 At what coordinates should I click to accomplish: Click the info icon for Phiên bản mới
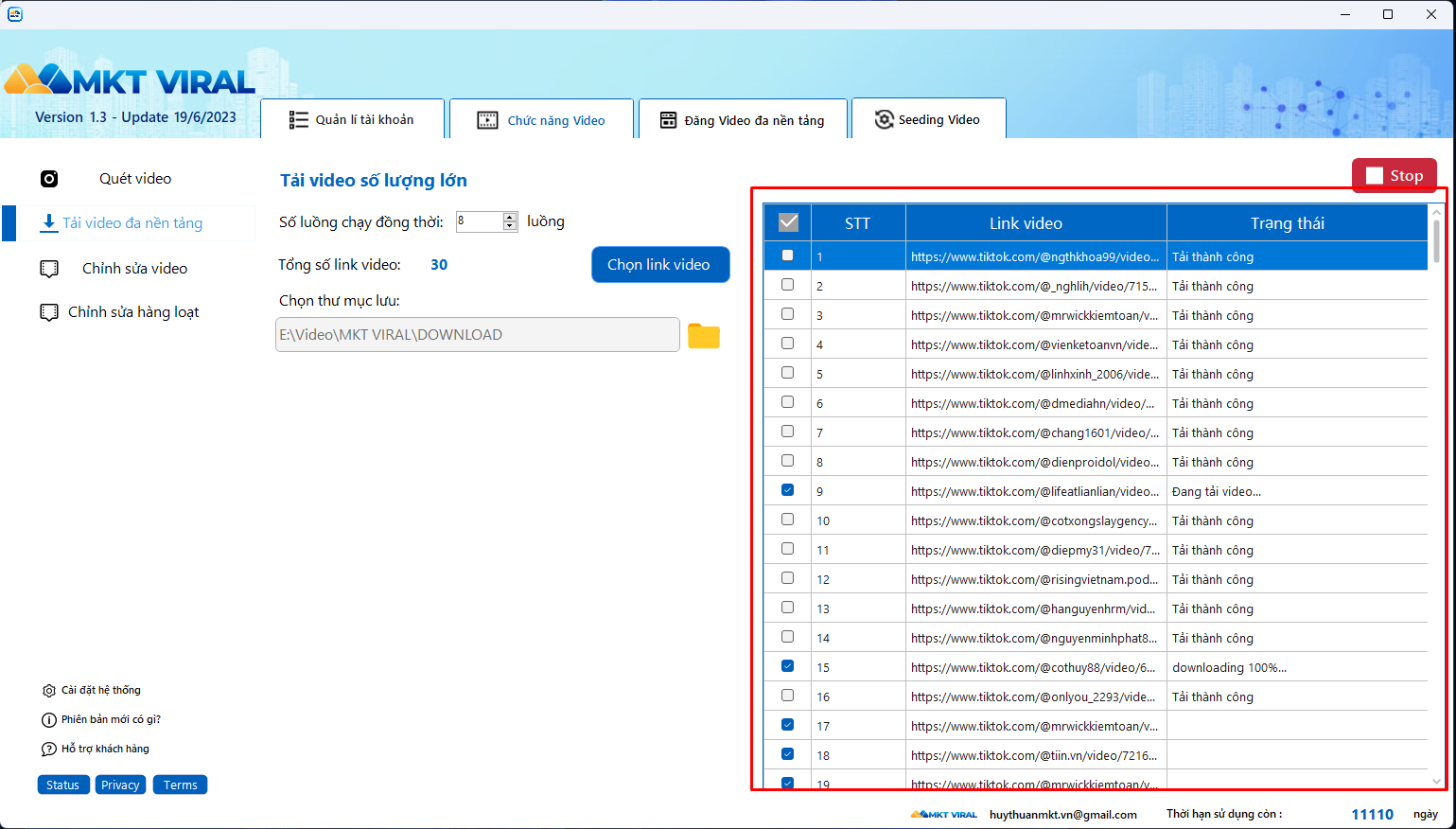click(49, 720)
